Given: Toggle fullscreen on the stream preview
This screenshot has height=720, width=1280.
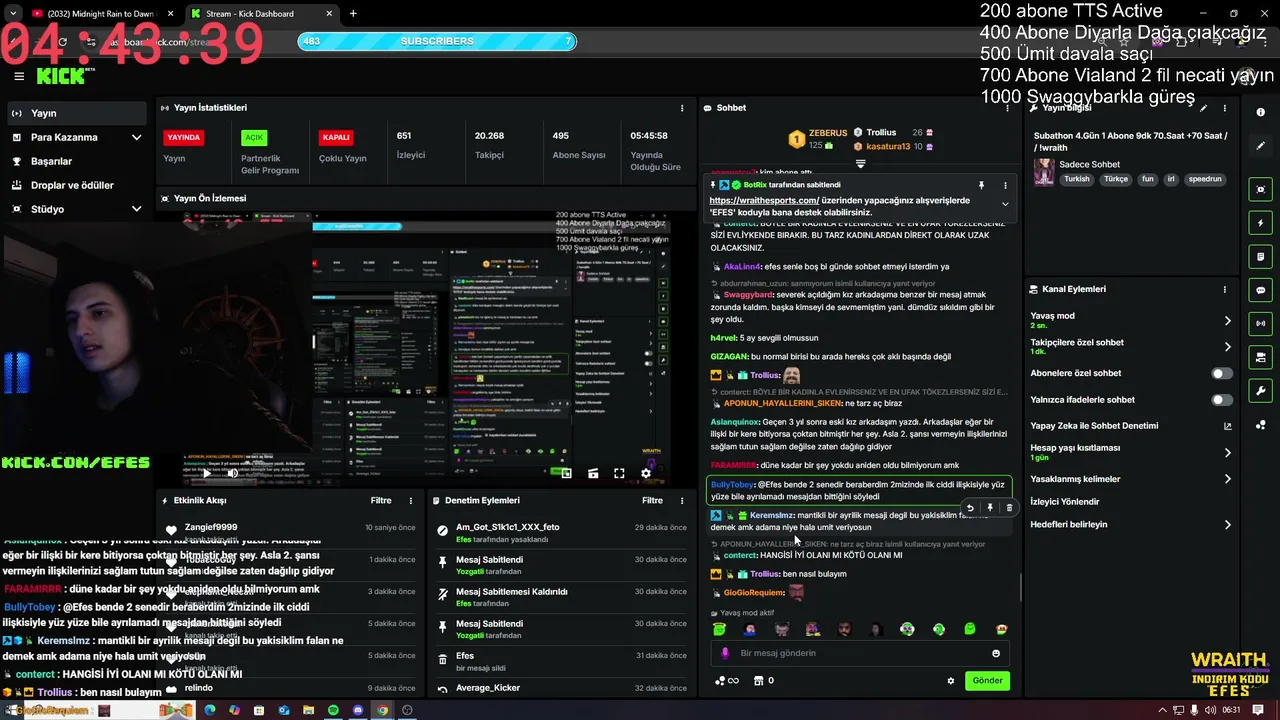Looking at the screenshot, I should (x=619, y=473).
